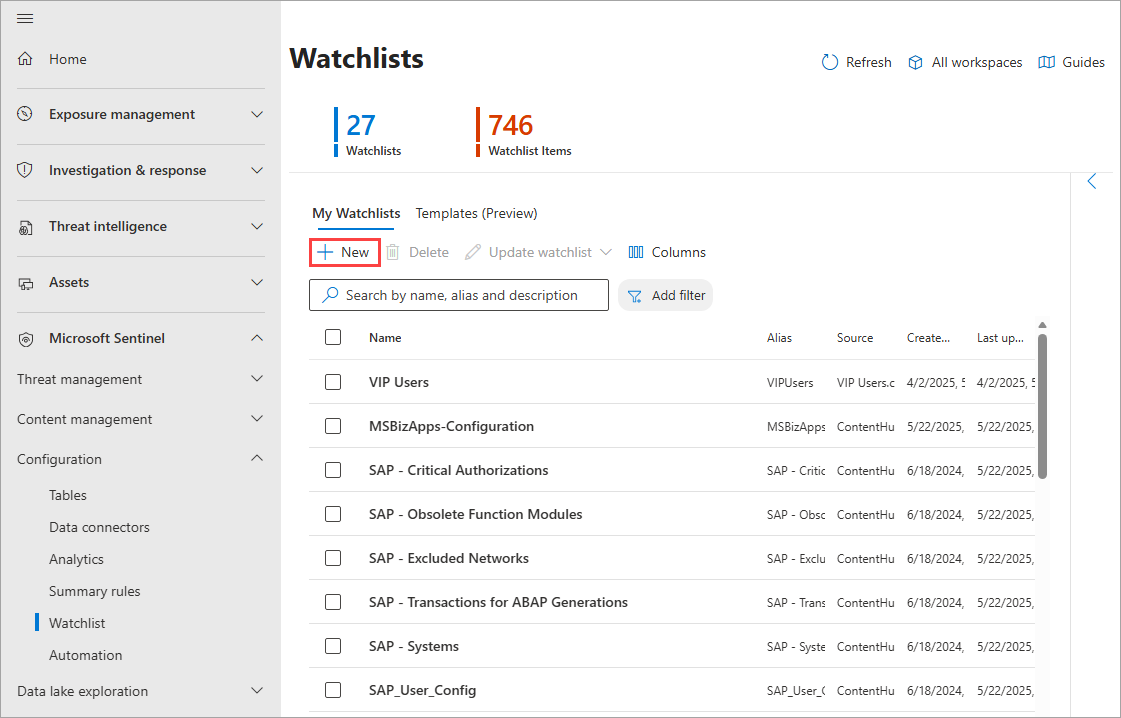Expand the Assets section chevron
Viewport: 1121px width, 718px height.
[x=257, y=282]
